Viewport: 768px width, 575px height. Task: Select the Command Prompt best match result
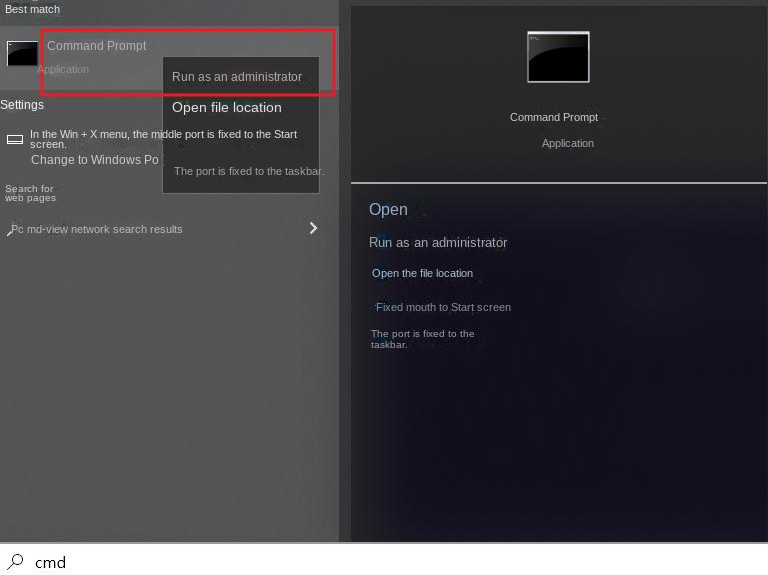(x=169, y=58)
